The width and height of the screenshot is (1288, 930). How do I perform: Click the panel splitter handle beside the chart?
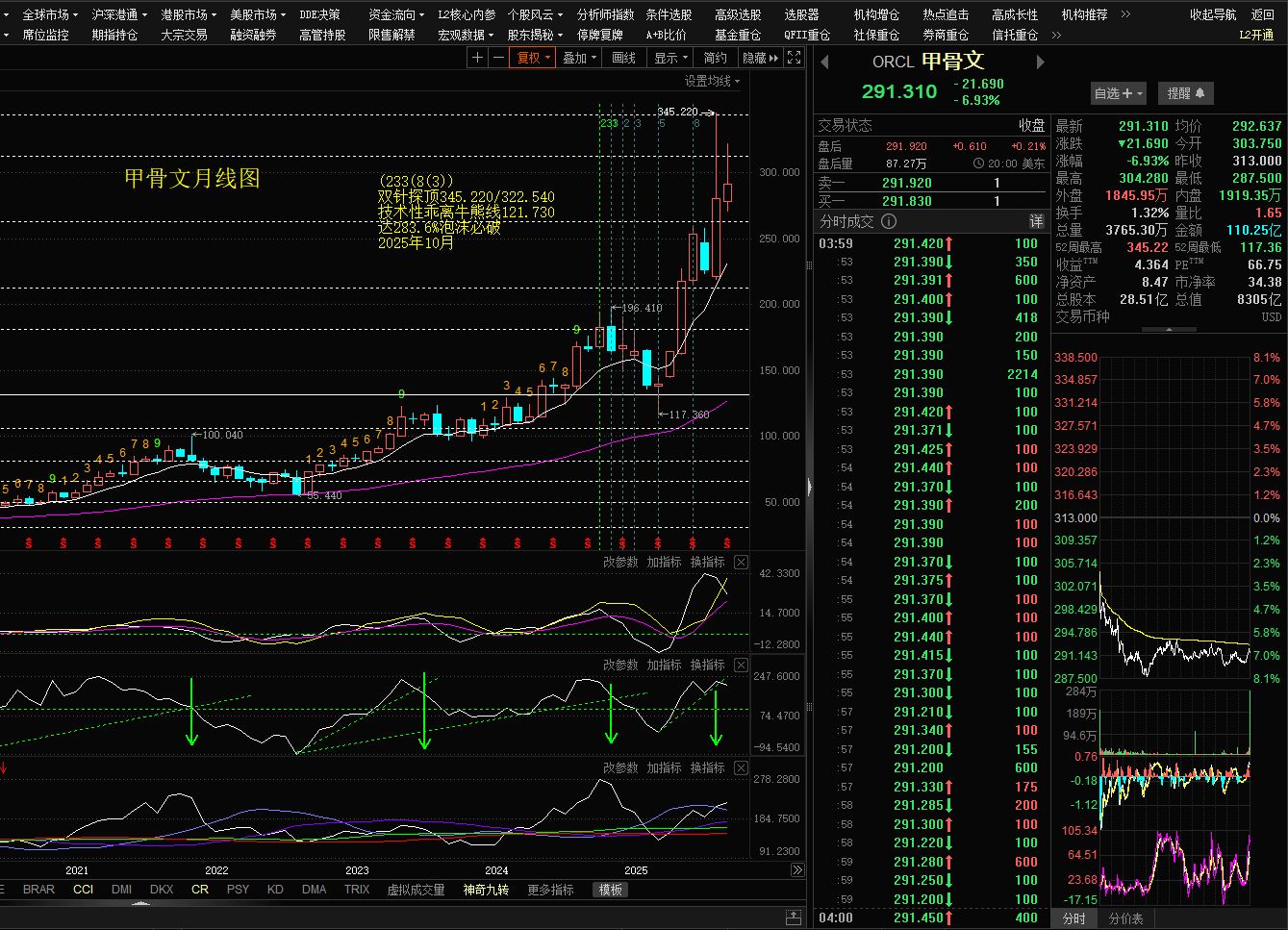click(x=809, y=487)
